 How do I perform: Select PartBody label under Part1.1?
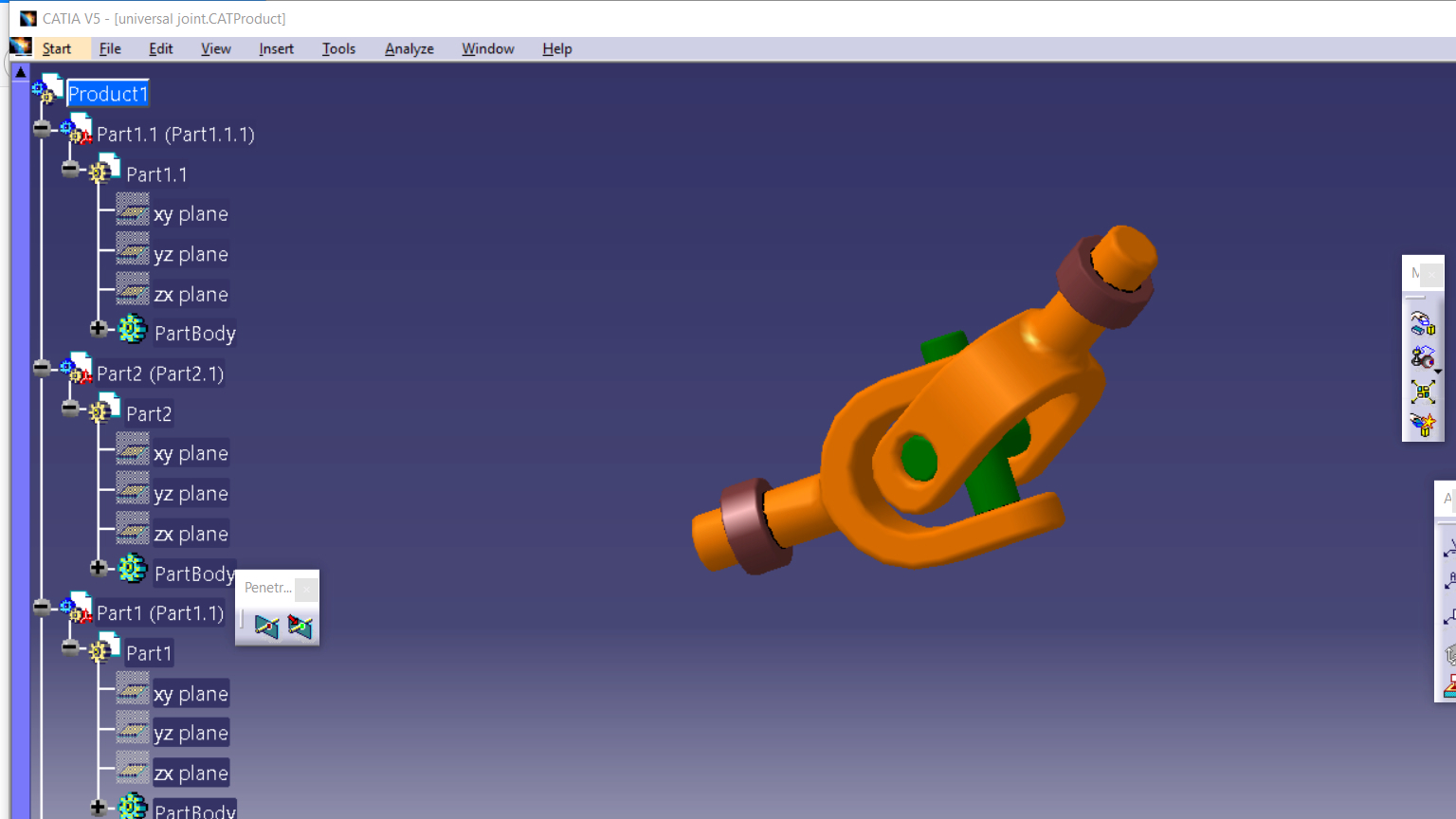pyautogui.click(x=194, y=334)
